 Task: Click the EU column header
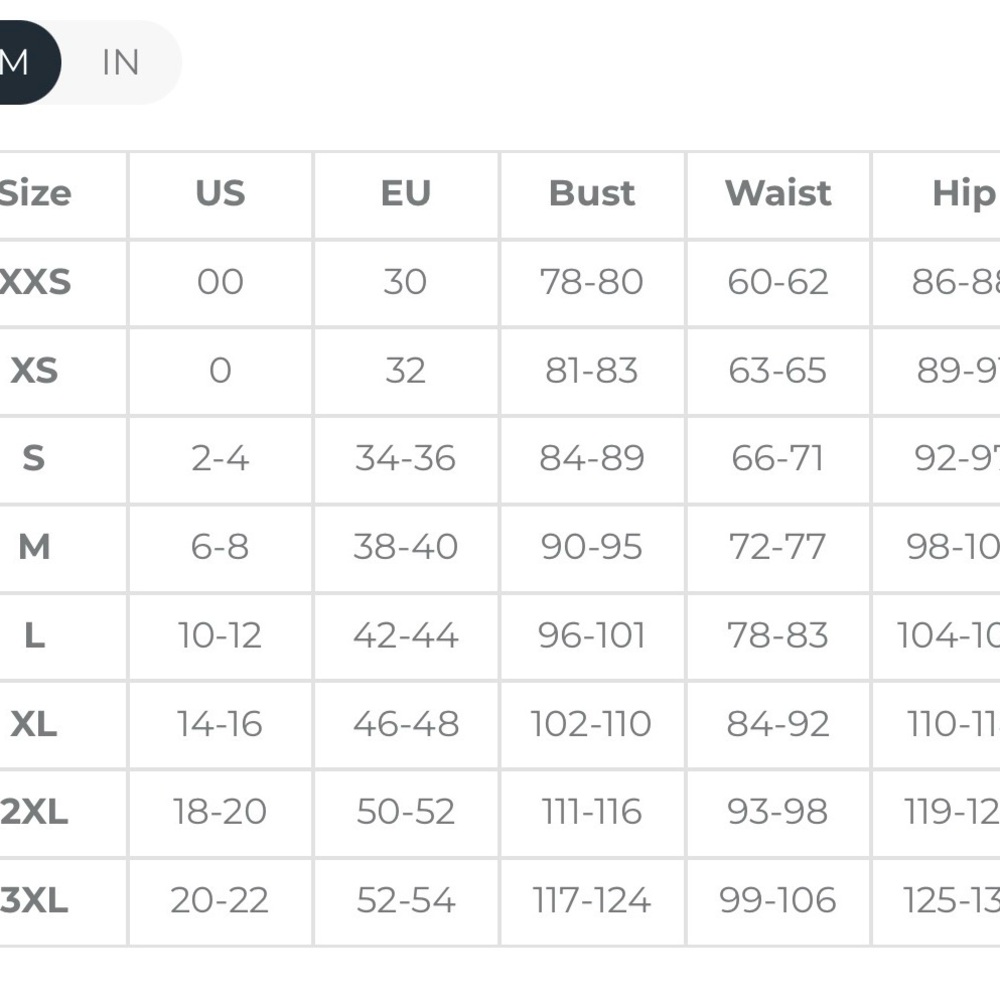point(406,193)
